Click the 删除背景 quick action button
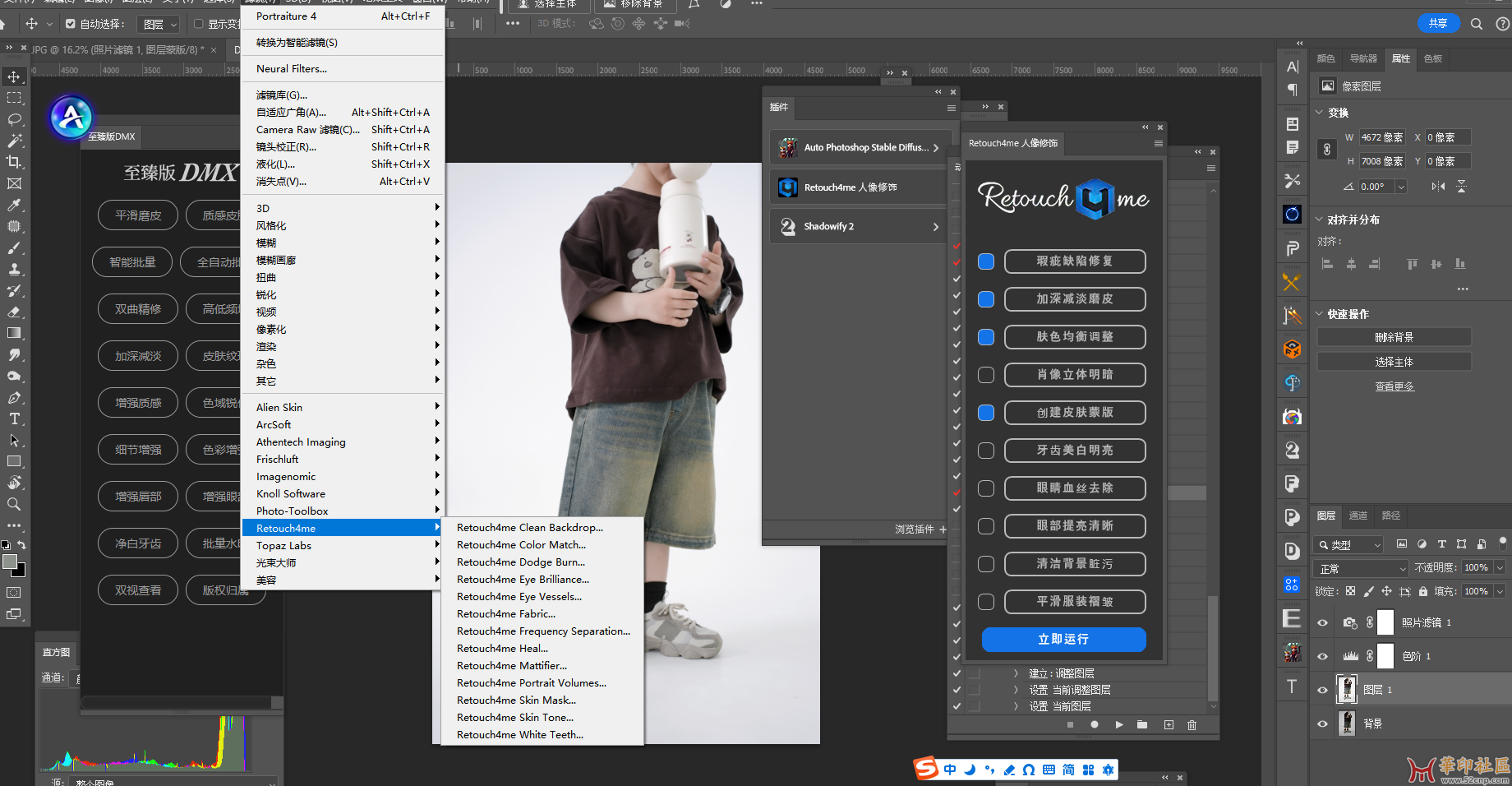 [1394, 337]
